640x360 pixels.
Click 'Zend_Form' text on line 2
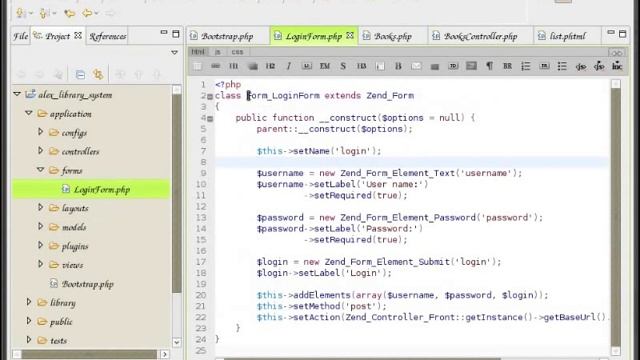[x=390, y=96]
